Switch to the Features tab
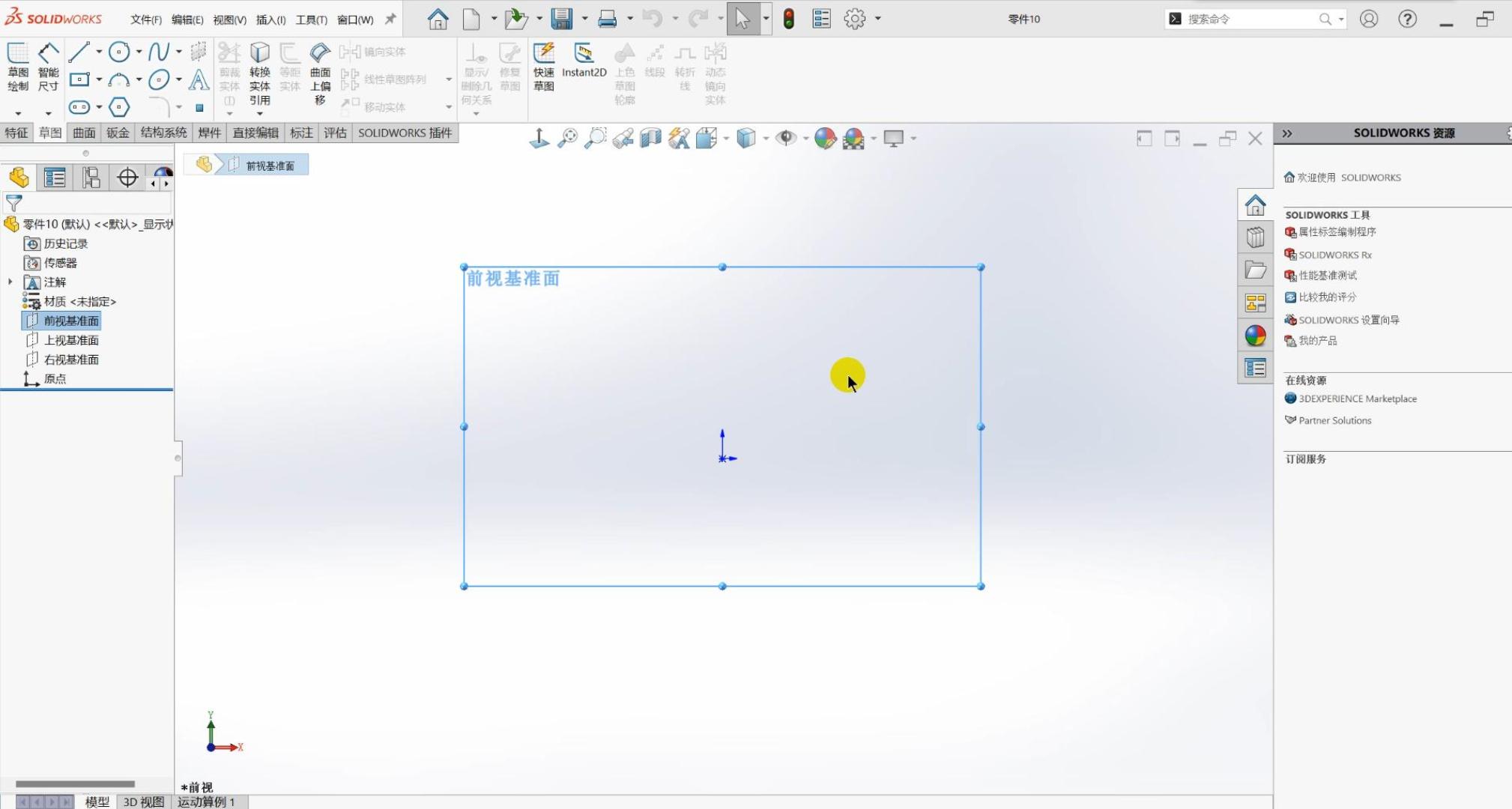Image resolution: width=1512 pixels, height=809 pixels. pos(16,133)
